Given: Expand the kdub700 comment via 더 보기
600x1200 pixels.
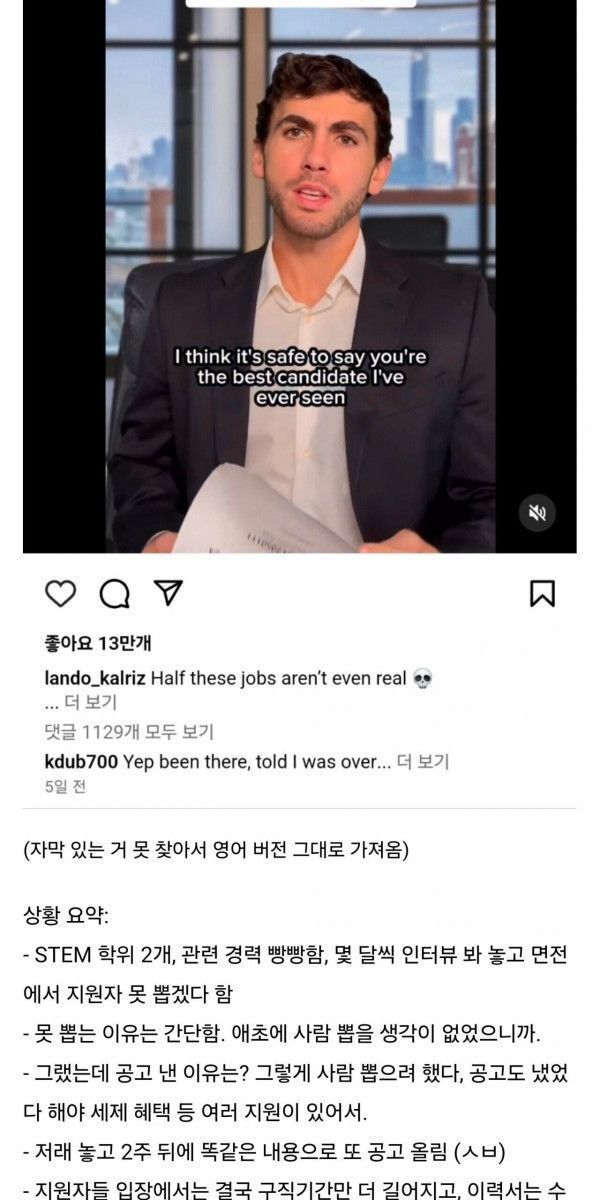Looking at the screenshot, I should click(x=423, y=762).
